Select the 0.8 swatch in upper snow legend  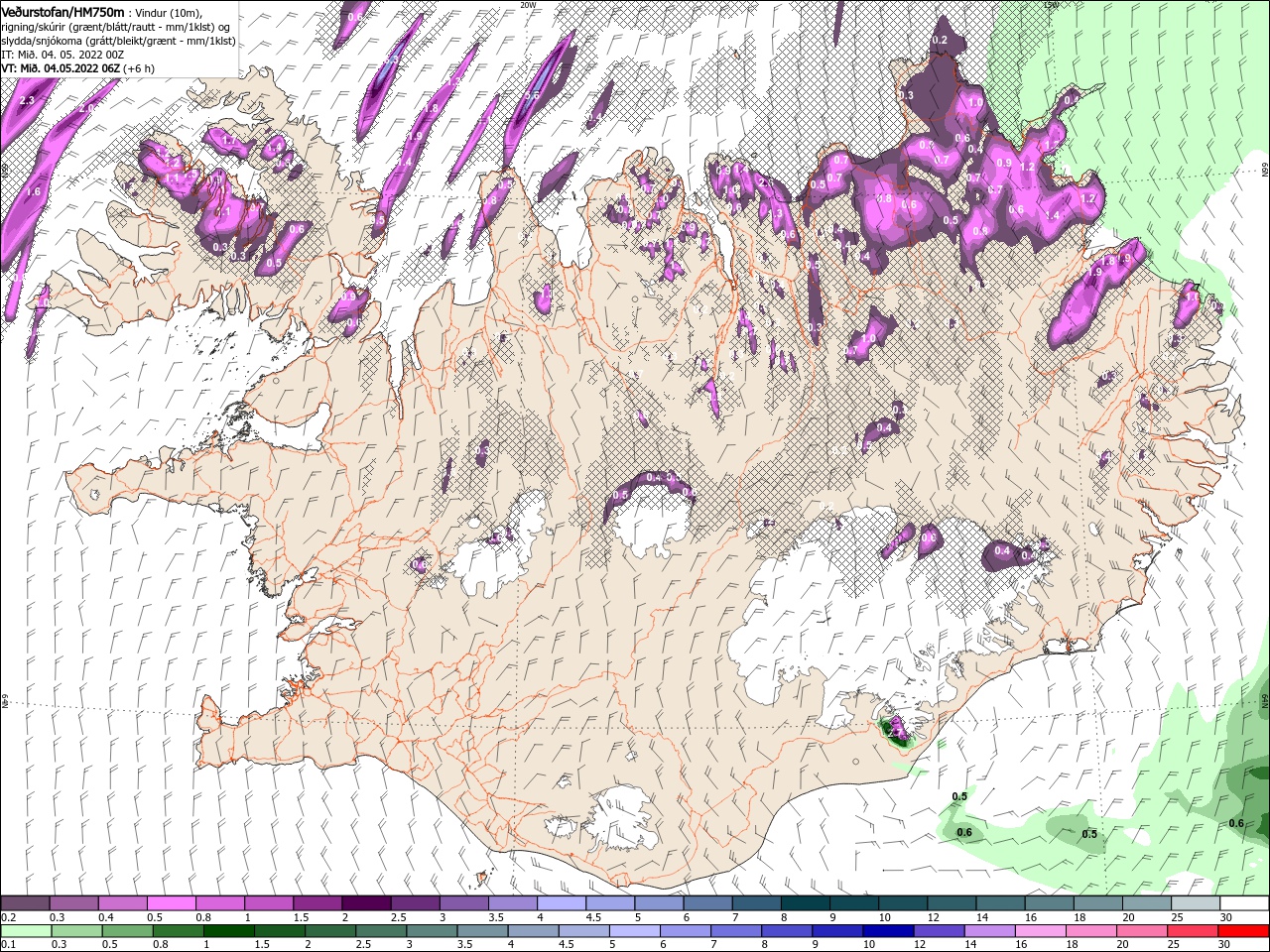coord(220,903)
